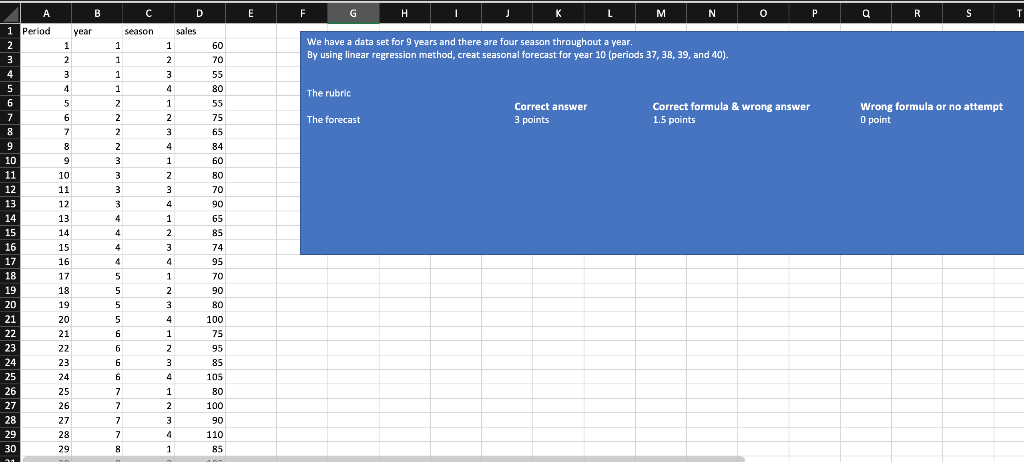Screen dimensions: 1024x462
Task: Click 'The forecast' rubric label
Action: coord(333,120)
